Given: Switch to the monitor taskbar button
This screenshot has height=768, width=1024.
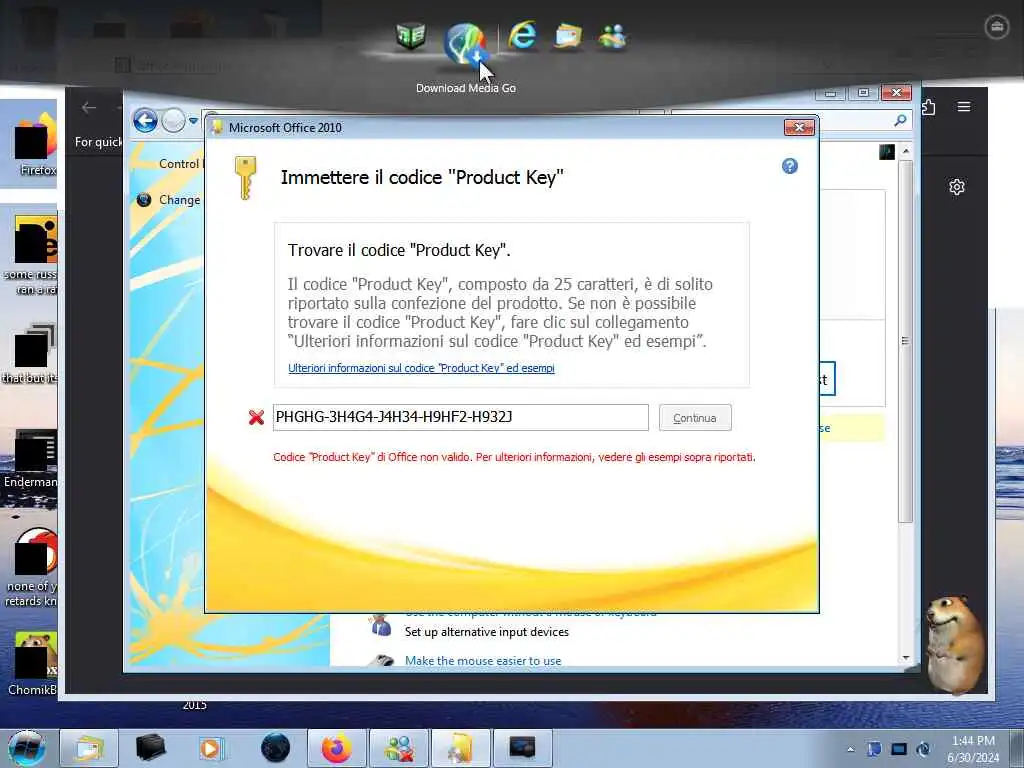Looking at the screenshot, I should point(522,748).
